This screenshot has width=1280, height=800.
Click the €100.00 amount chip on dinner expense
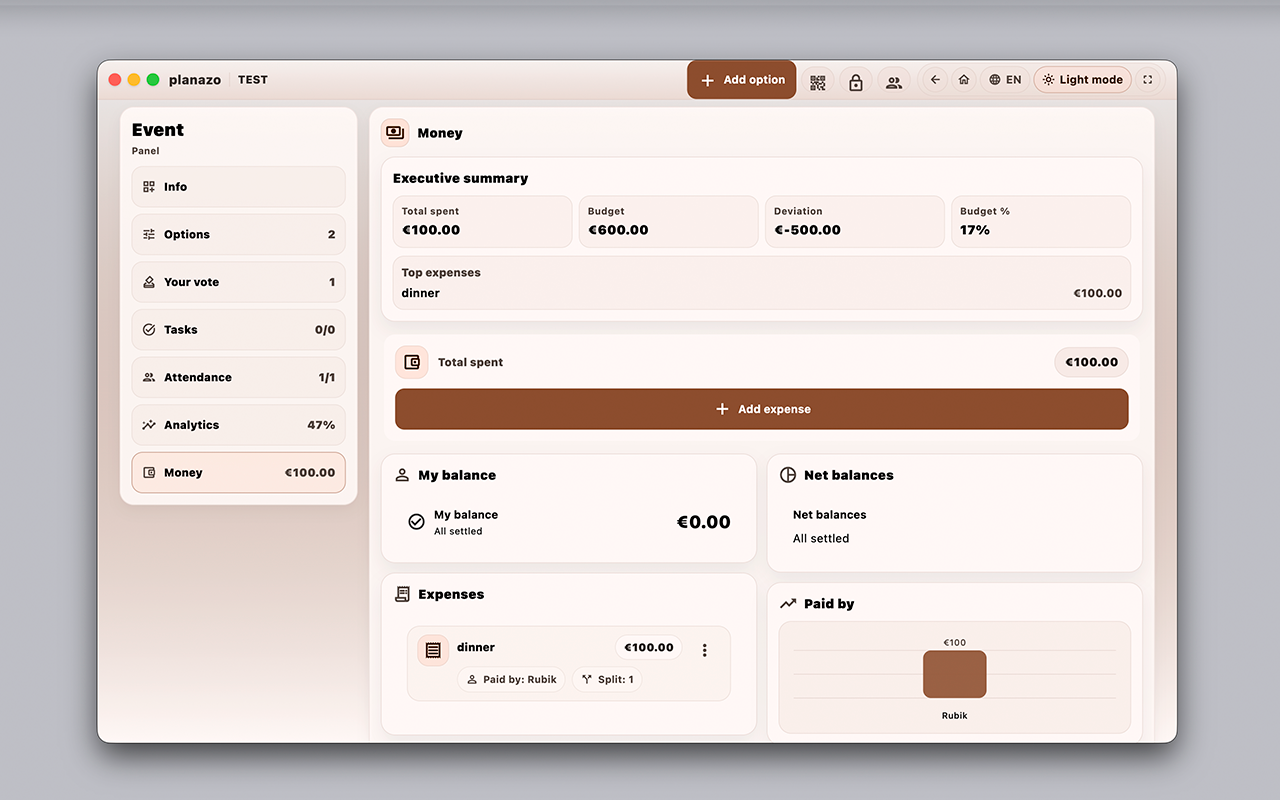[x=649, y=648]
